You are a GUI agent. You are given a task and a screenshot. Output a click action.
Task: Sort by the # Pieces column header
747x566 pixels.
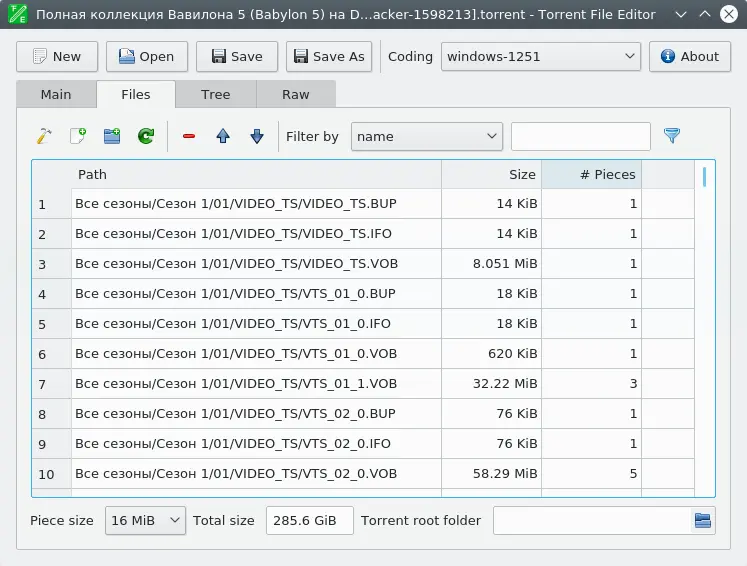click(592, 175)
